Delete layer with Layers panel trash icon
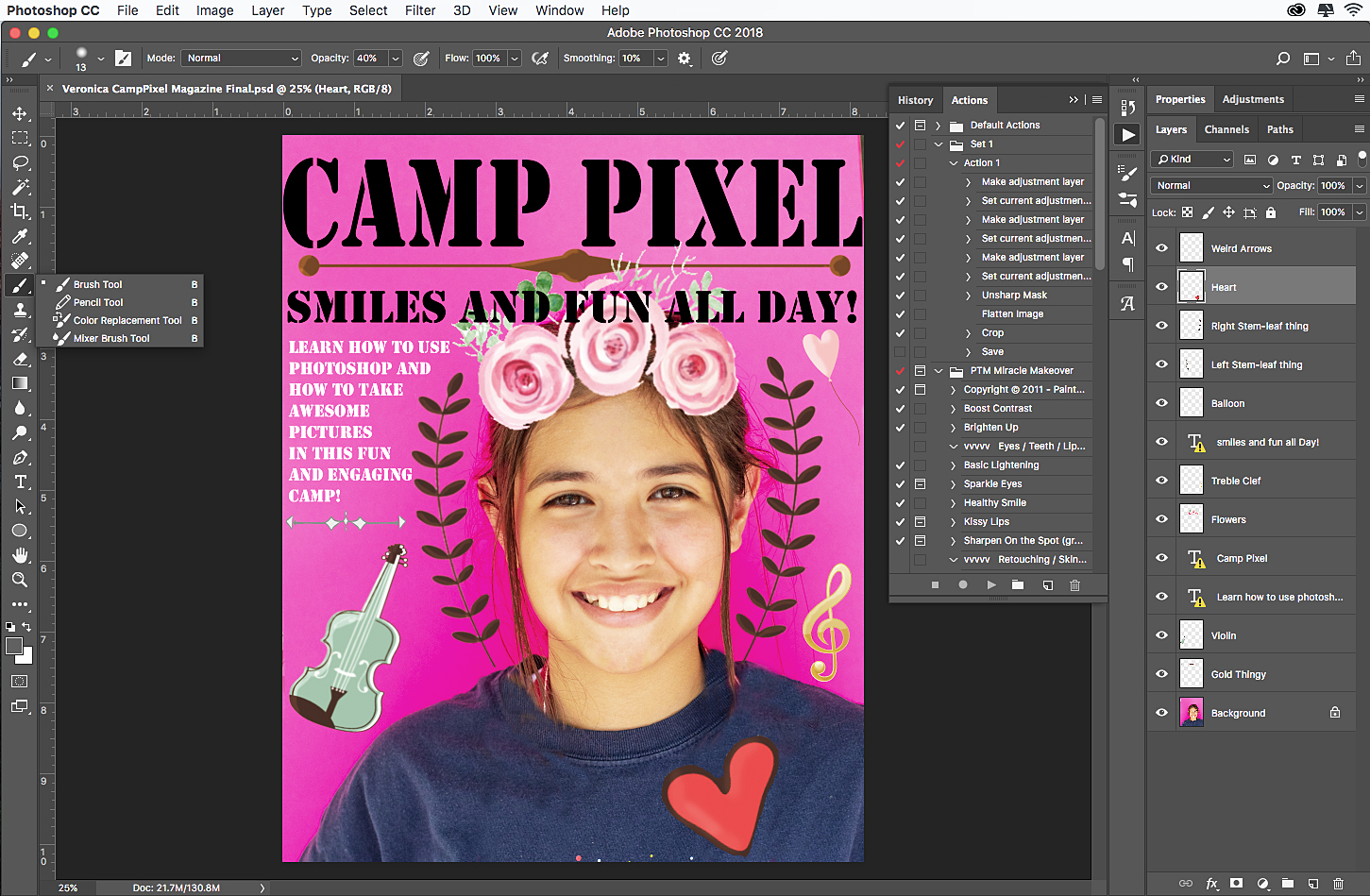This screenshot has width=1370, height=896. 1338,884
